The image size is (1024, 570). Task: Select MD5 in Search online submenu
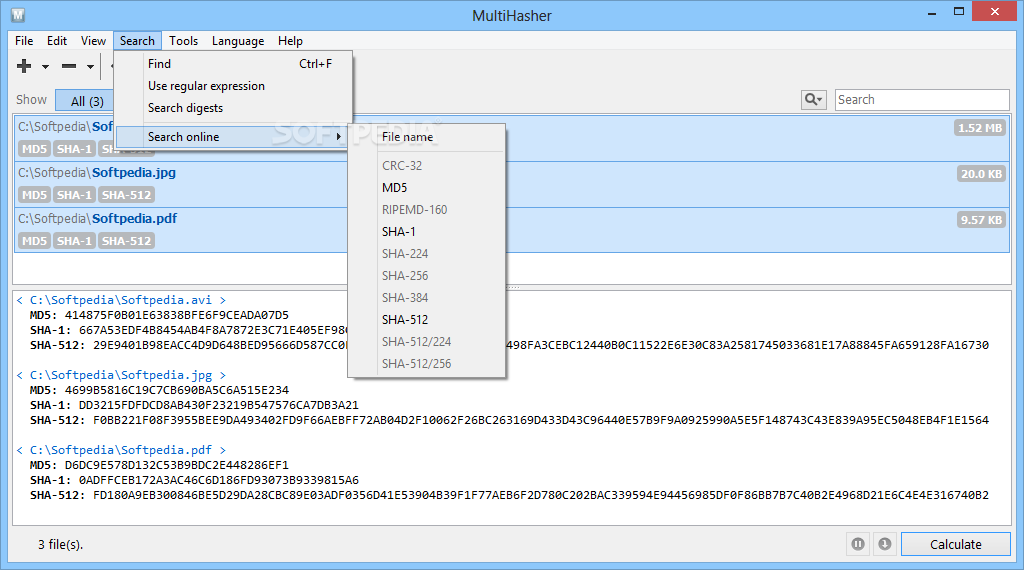tap(426, 188)
